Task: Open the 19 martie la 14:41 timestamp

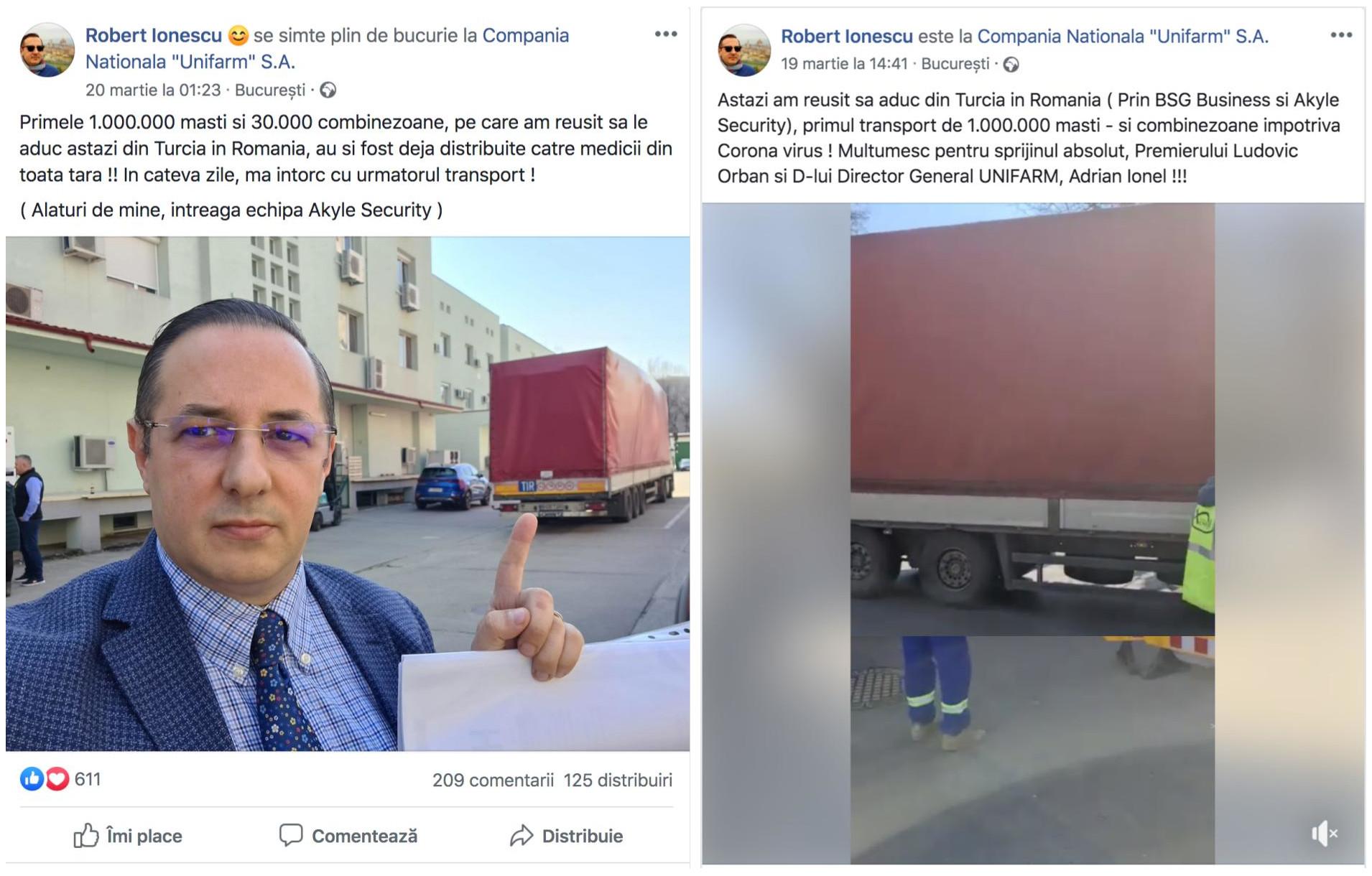Action: (x=845, y=64)
